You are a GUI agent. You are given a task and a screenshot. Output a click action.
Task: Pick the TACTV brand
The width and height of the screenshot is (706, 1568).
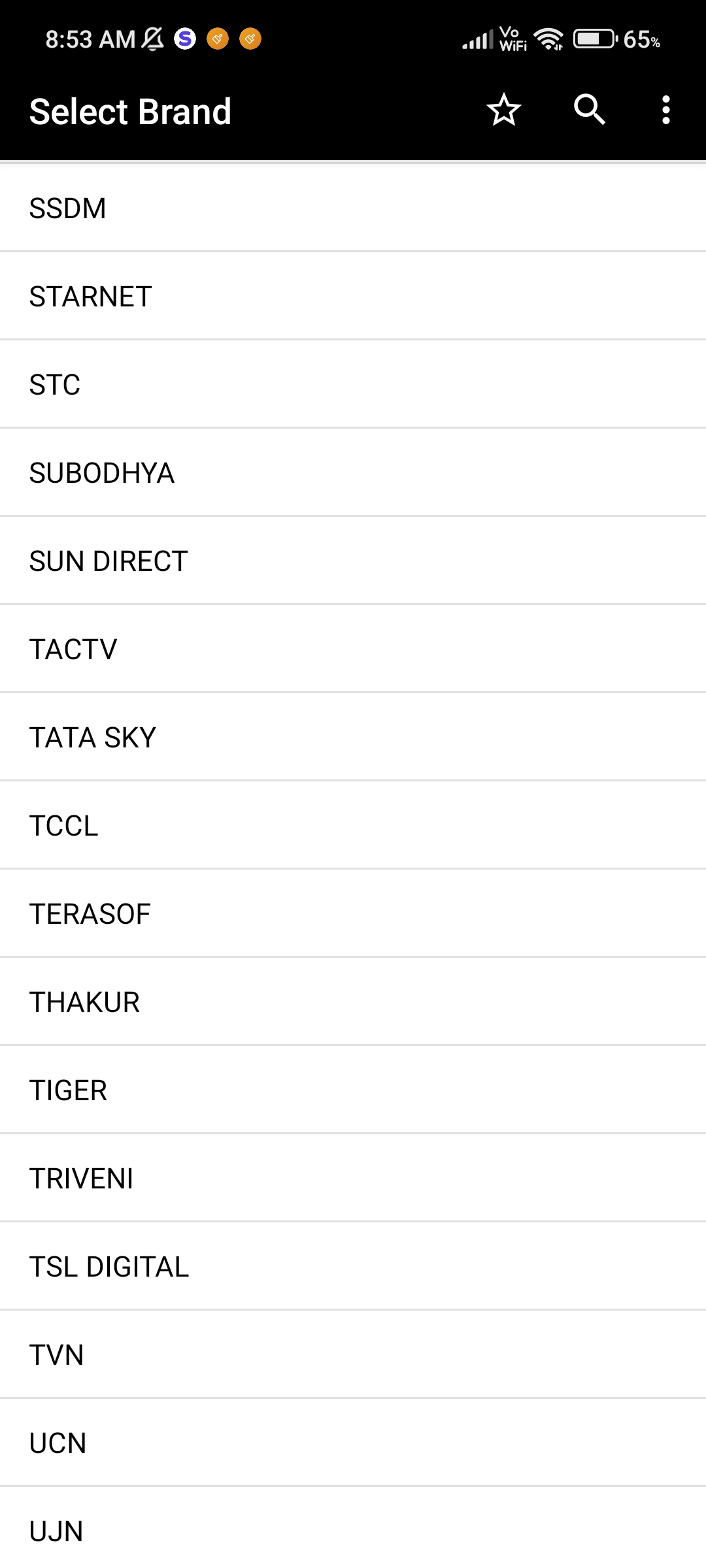click(353, 649)
